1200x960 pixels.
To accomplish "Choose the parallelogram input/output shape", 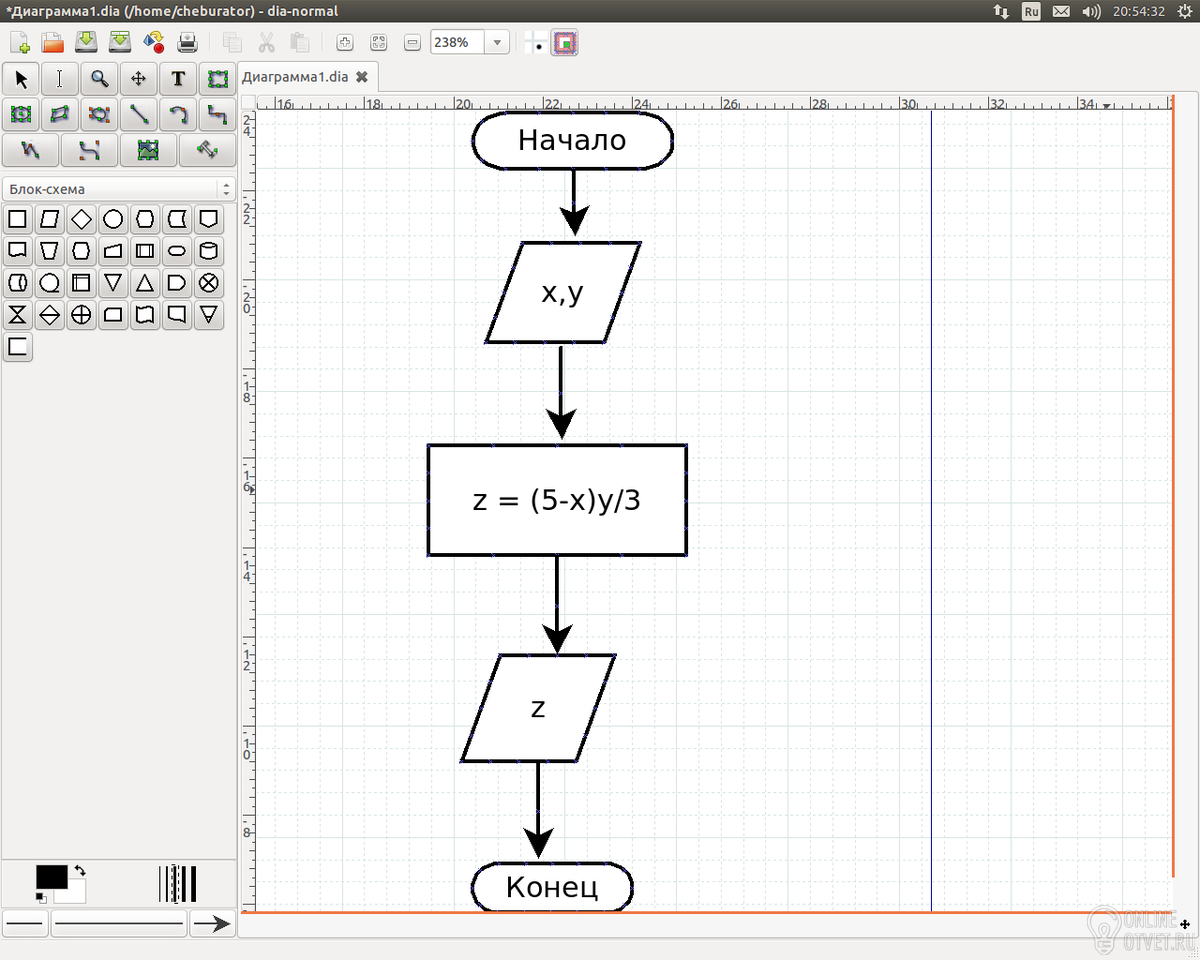I will pos(49,219).
